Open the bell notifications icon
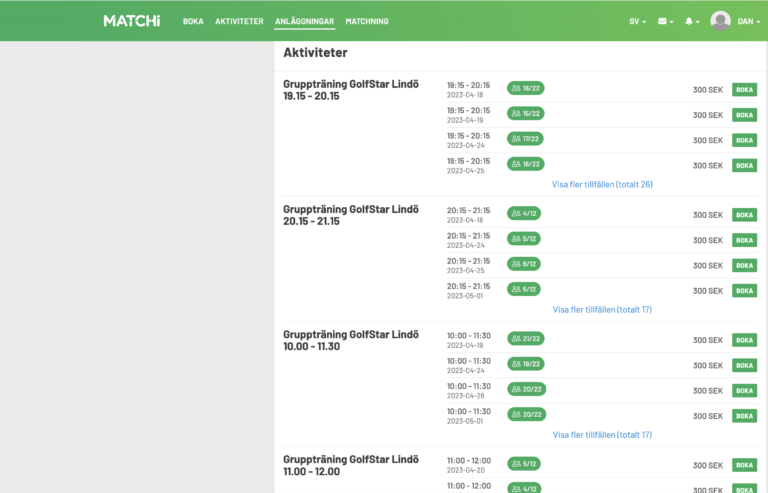 (x=691, y=21)
